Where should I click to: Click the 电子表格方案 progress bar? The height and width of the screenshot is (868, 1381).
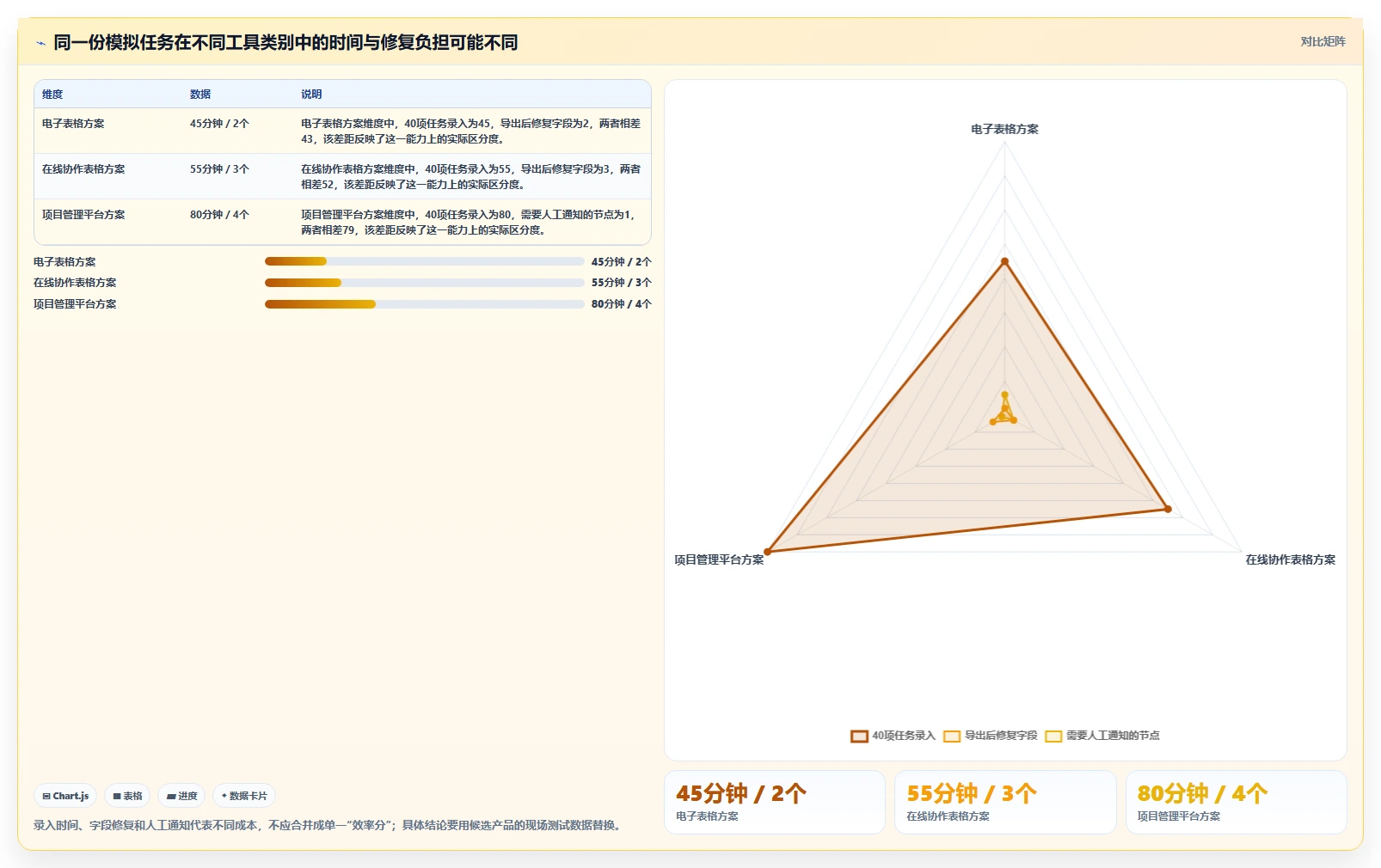[x=424, y=261]
